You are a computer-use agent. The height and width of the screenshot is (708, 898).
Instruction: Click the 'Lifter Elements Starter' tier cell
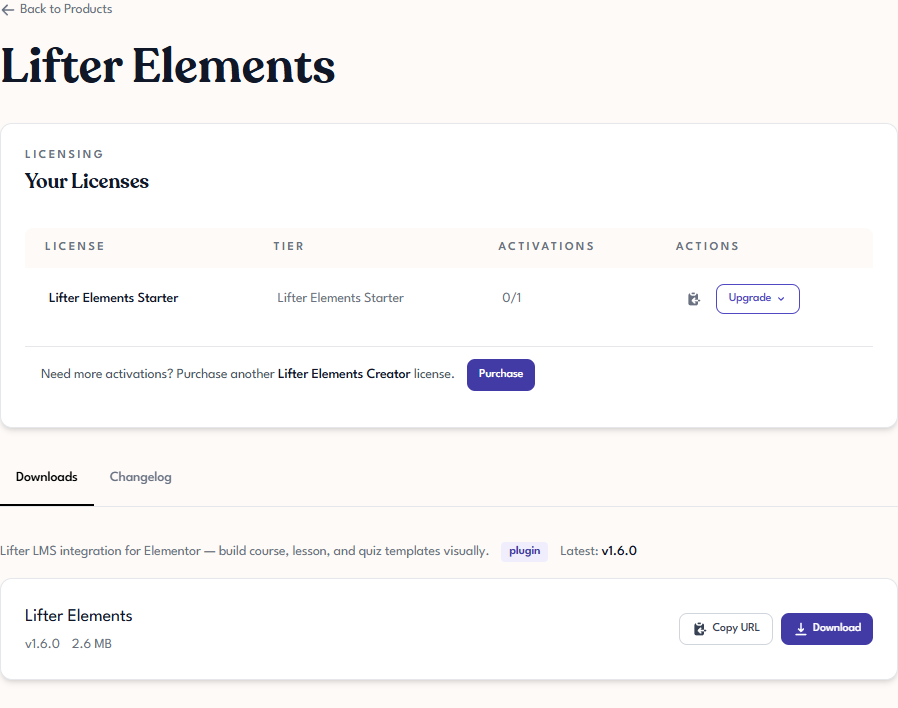tap(340, 298)
